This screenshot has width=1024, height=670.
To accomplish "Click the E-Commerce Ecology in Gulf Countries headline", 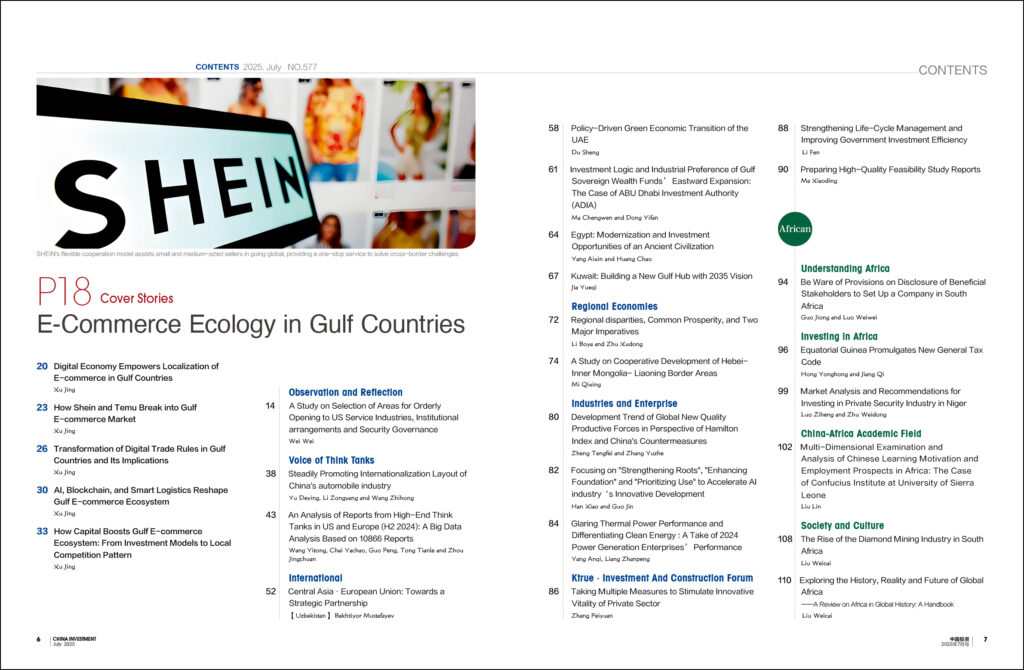I will (251, 324).
